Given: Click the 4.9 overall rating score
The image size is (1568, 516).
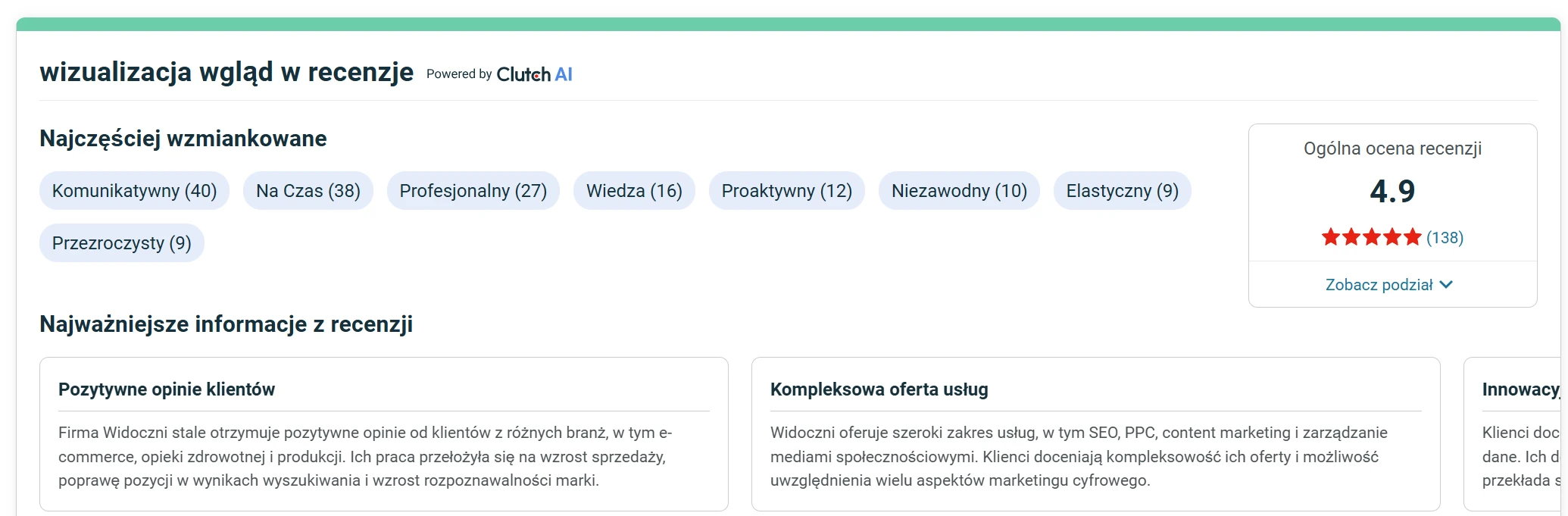Looking at the screenshot, I should pyautogui.click(x=1392, y=191).
